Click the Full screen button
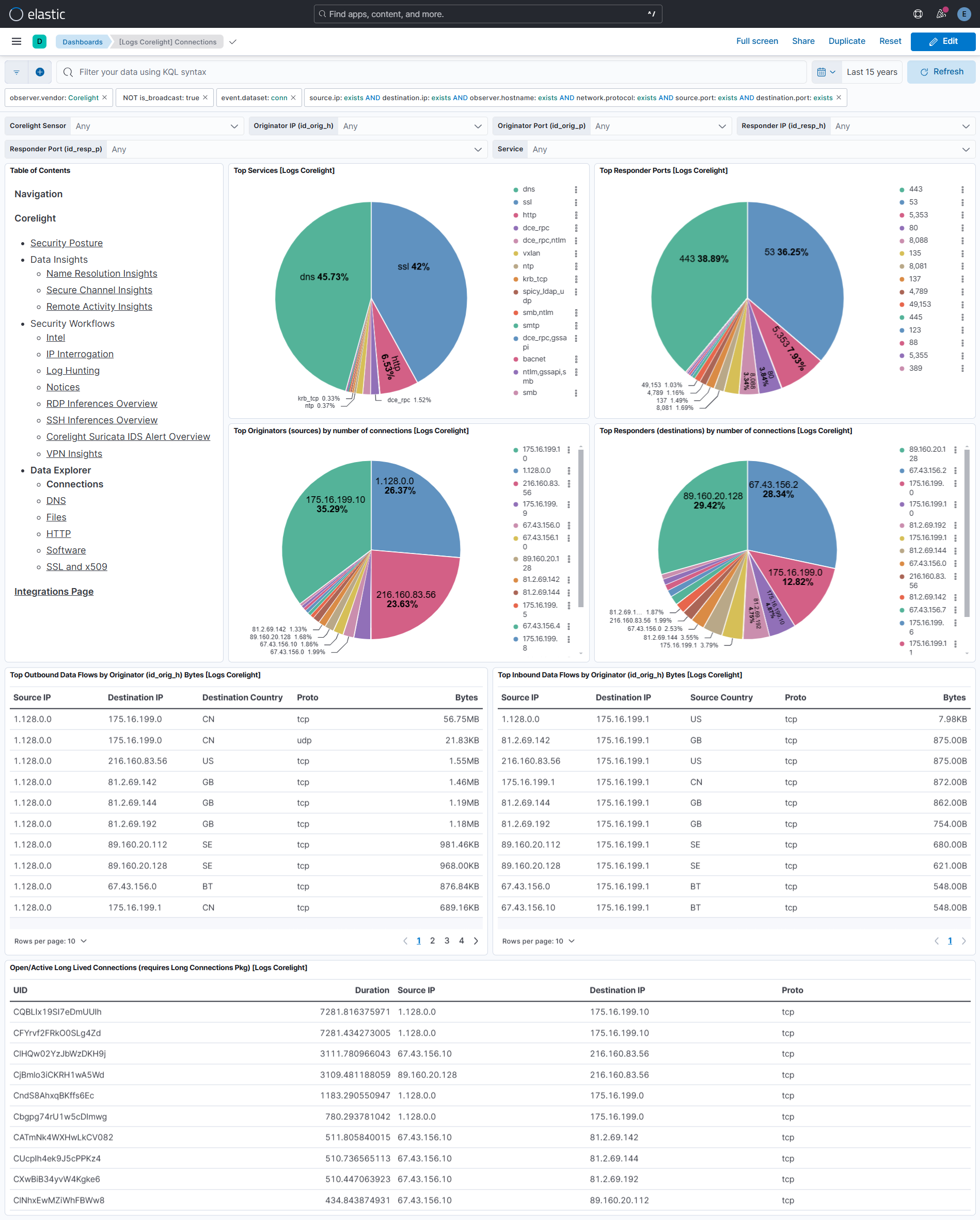980x1220 pixels. 757,41
